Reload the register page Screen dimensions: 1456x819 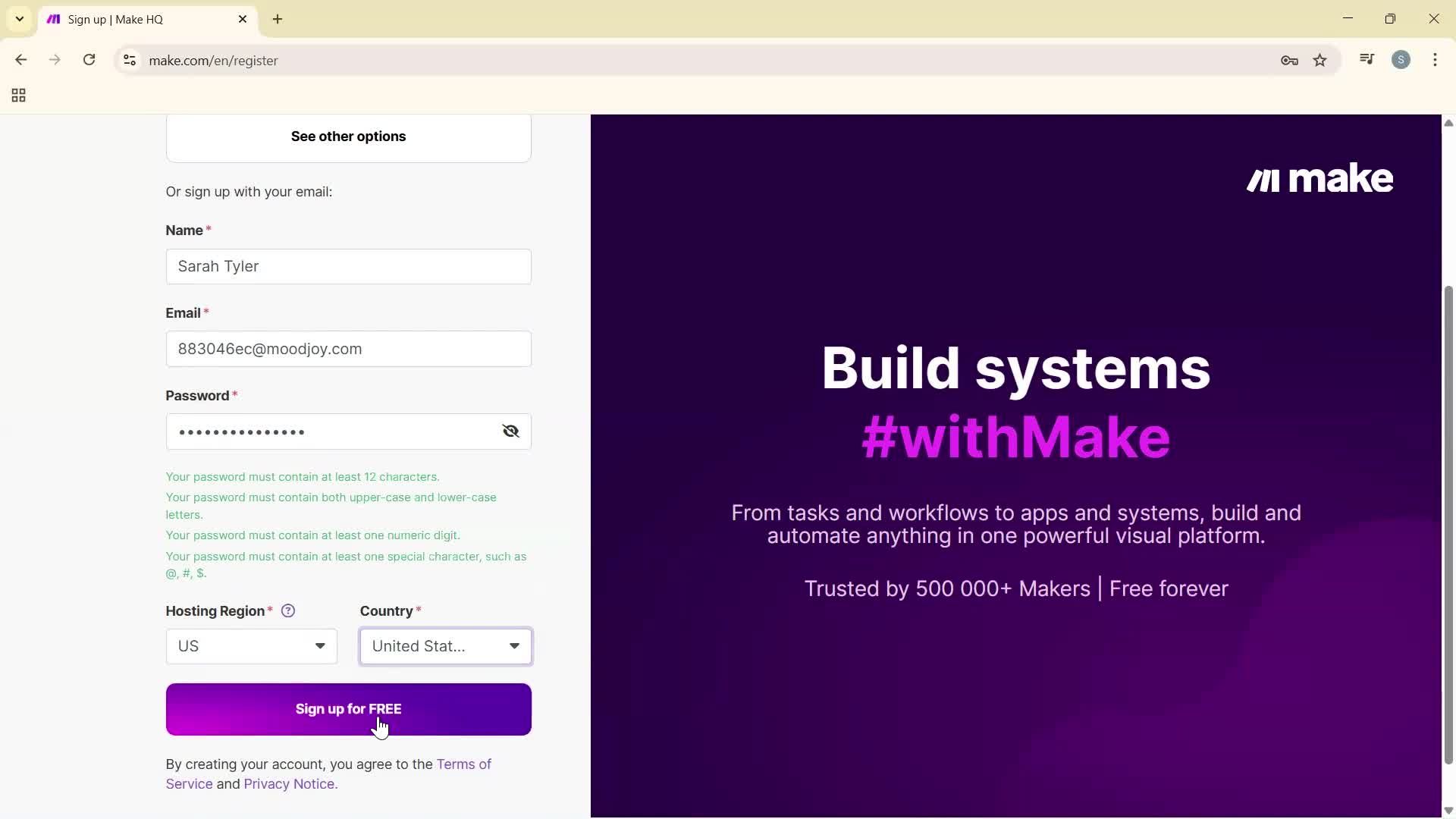pyautogui.click(x=89, y=60)
